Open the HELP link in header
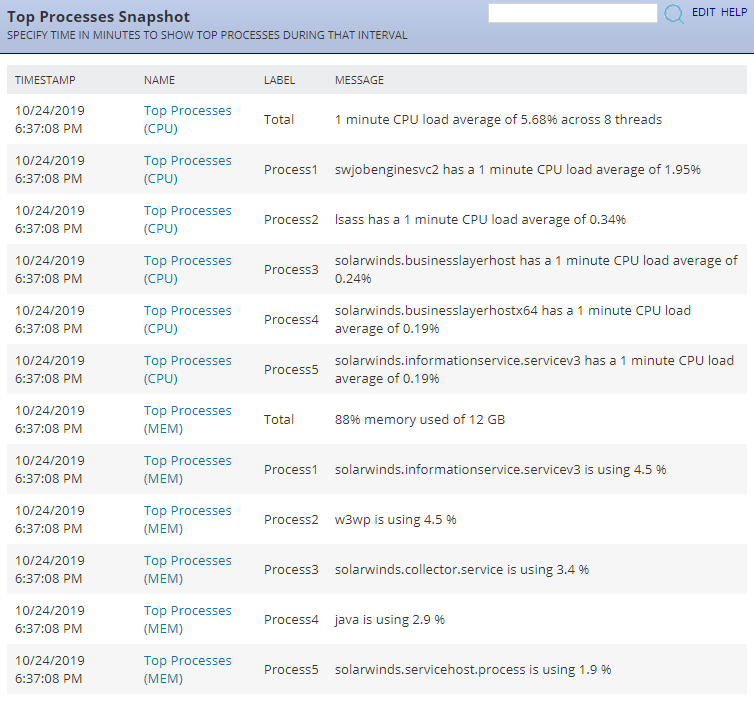The height and width of the screenshot is (702, 754). click(x=734, y=13)
